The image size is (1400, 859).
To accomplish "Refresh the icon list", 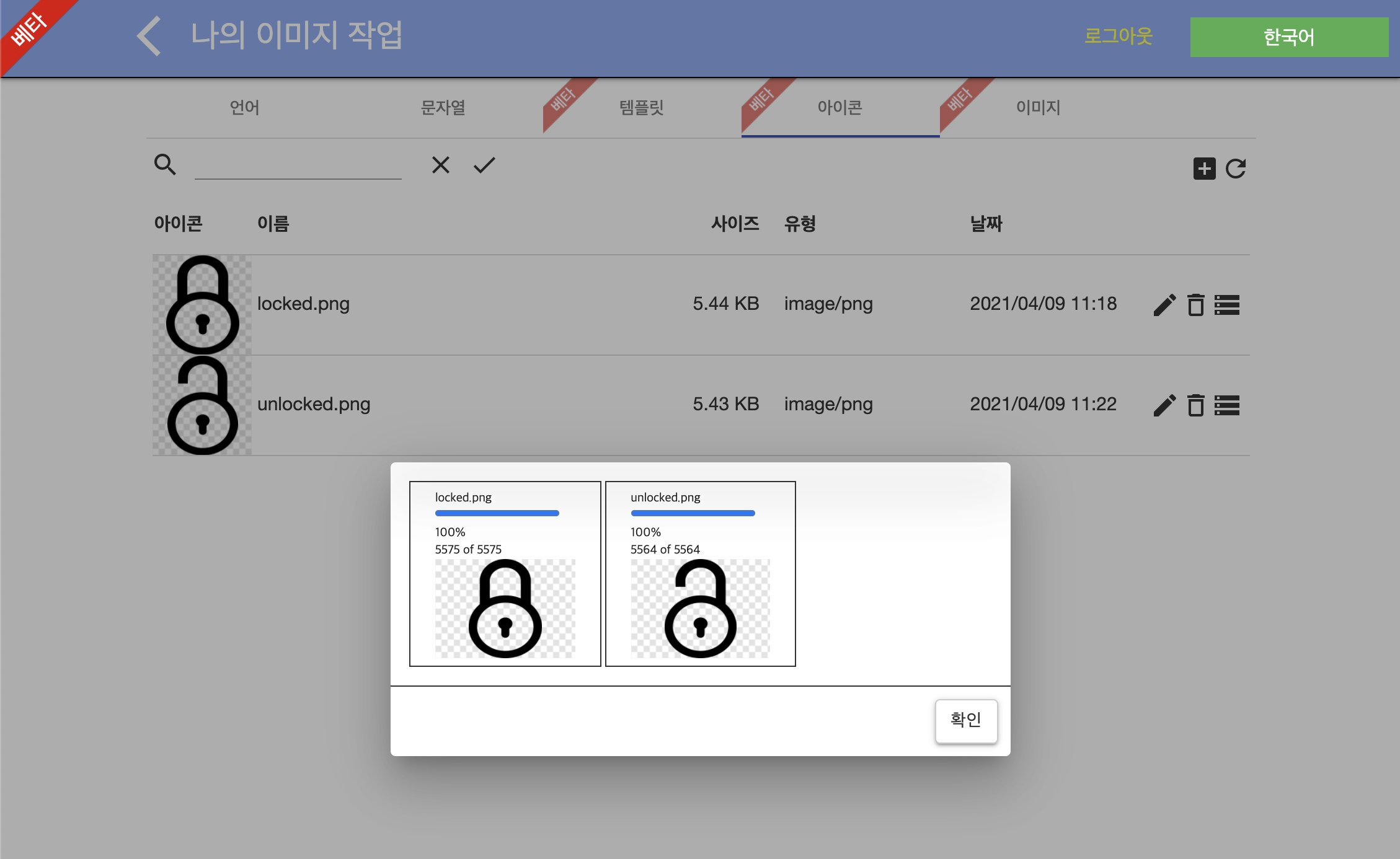I will pos(1236,169).
